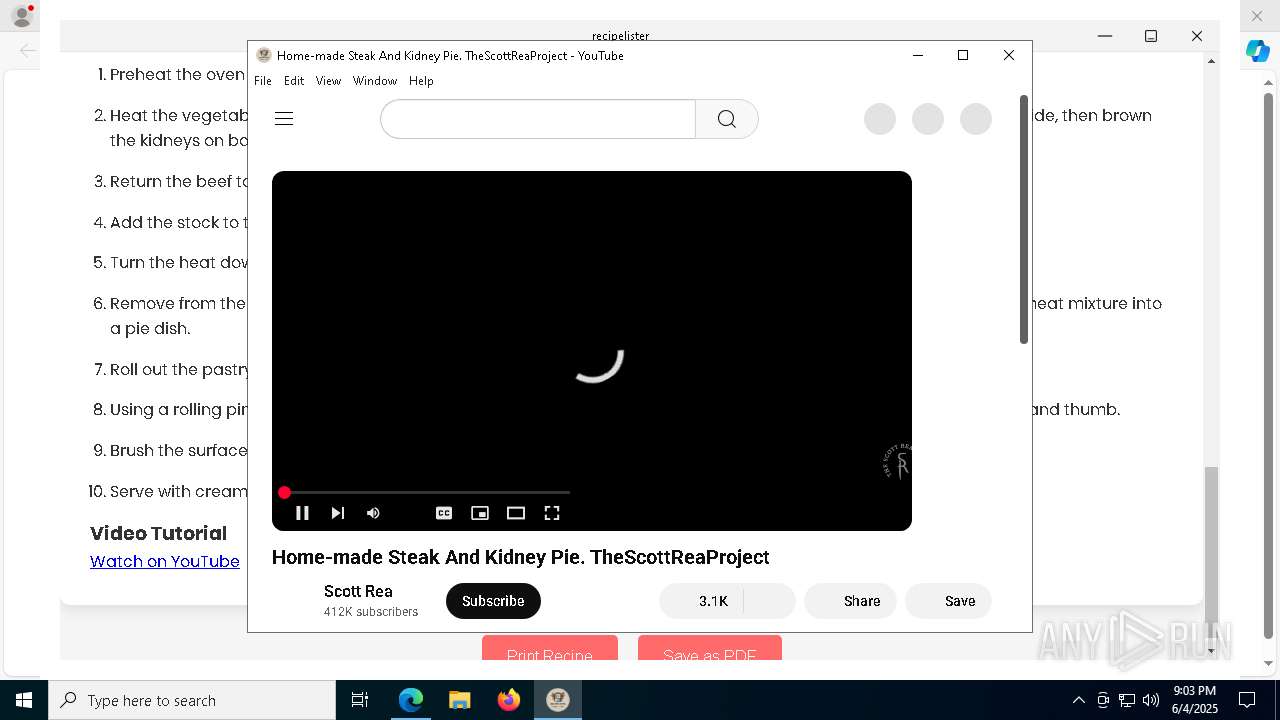Launch Firefox from taskbar
The height and width of the screenshot is (720, 1280).
[x=509, y=700]
